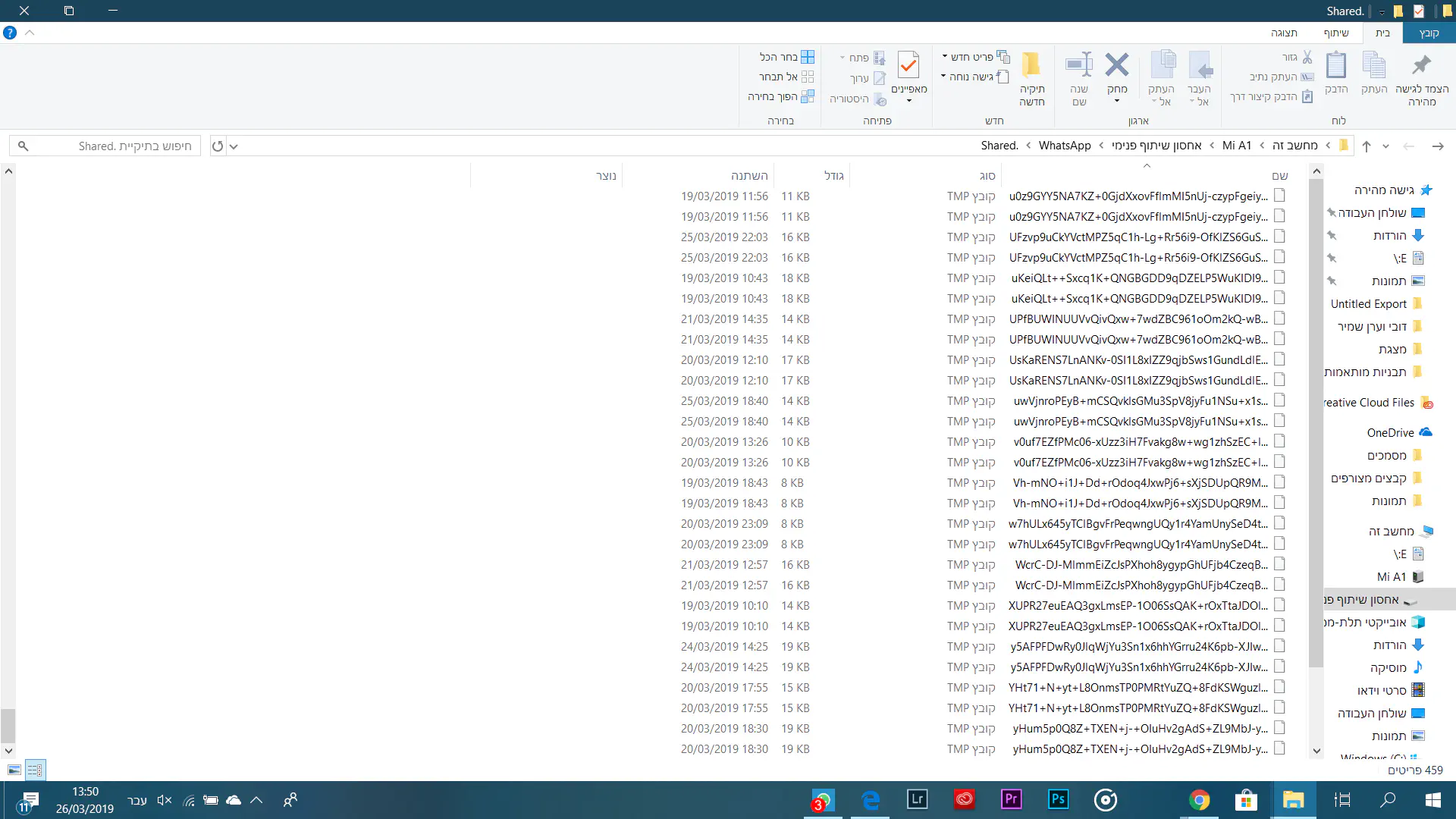The width and height of the screenshot is (1456, 819).
Task: Open the share (שיתוף) ribbon tab
Action: coord(1335,33)
